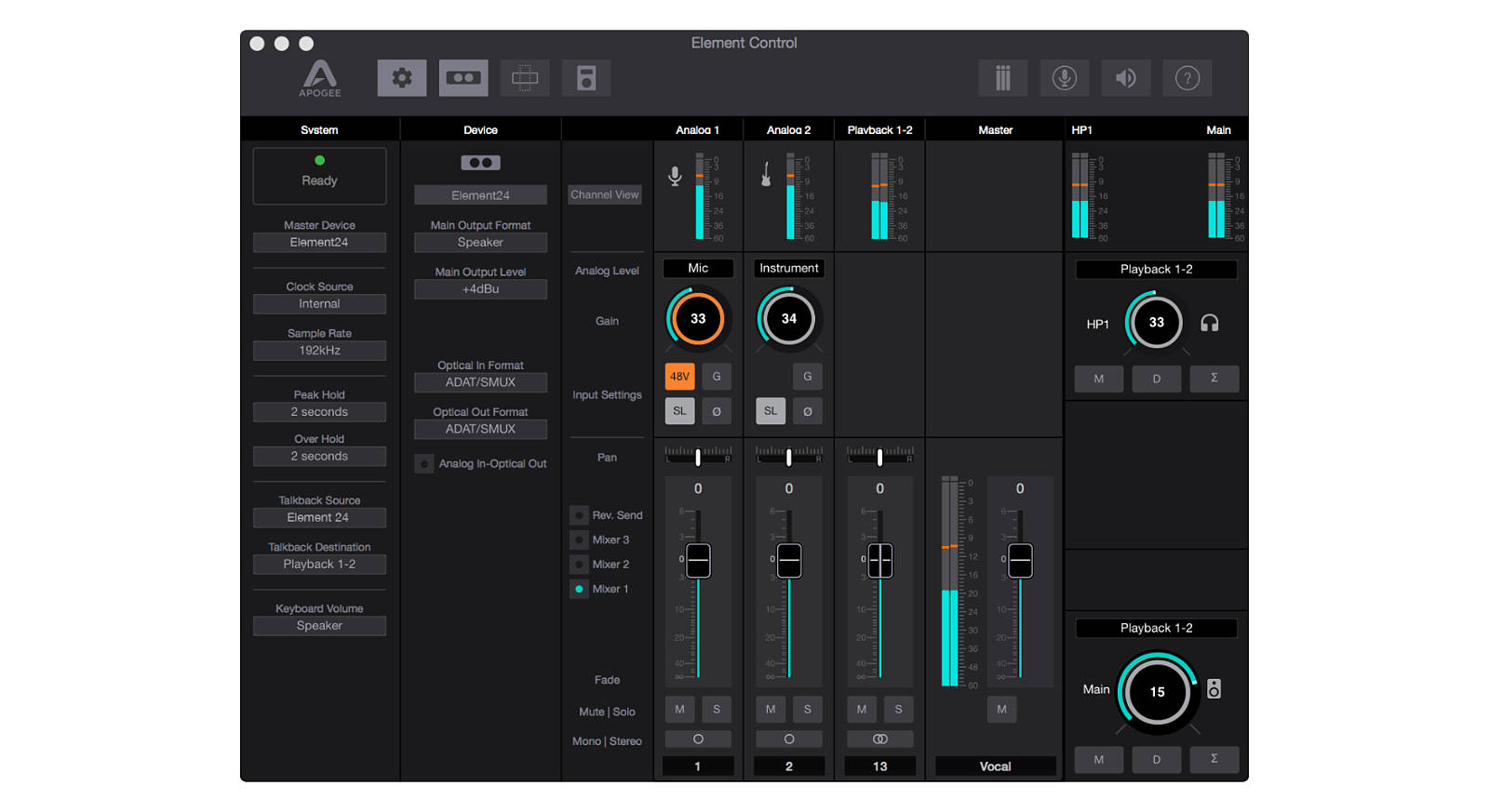Mute the HP1 output
Viewport: 1489px width, 812px height.
(1099, 379)
